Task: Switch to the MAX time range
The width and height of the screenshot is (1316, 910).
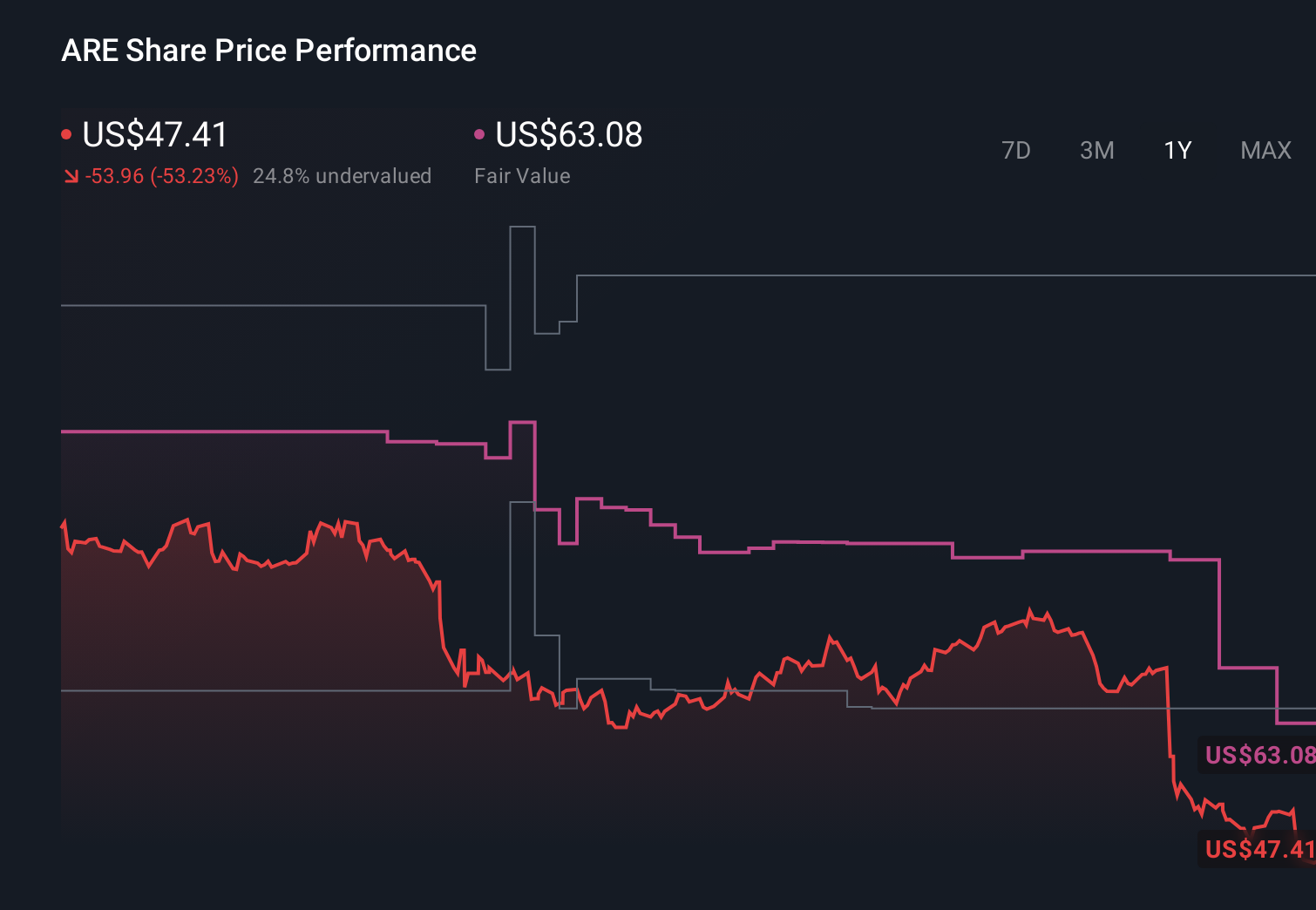Action: click(x=1265, y=150)
